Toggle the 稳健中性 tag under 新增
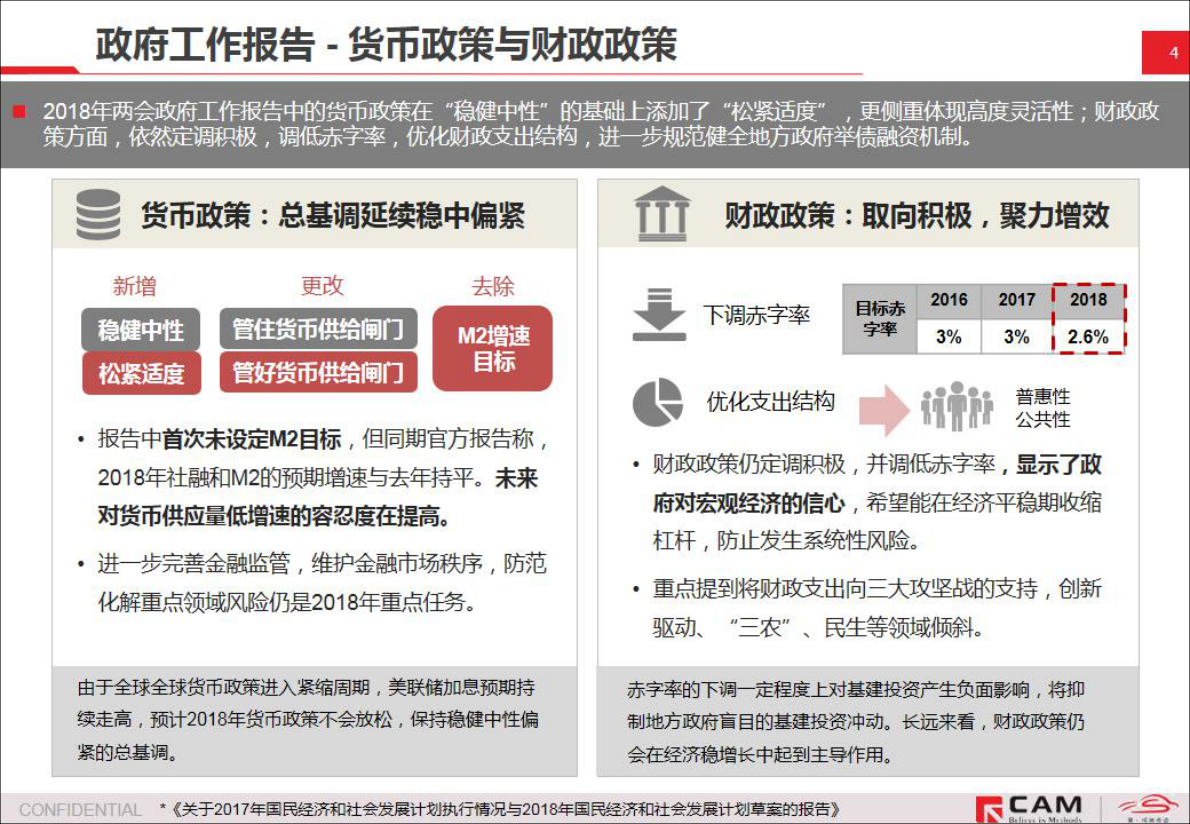This screenshot has width=1190, height=824. click(142, 330)
